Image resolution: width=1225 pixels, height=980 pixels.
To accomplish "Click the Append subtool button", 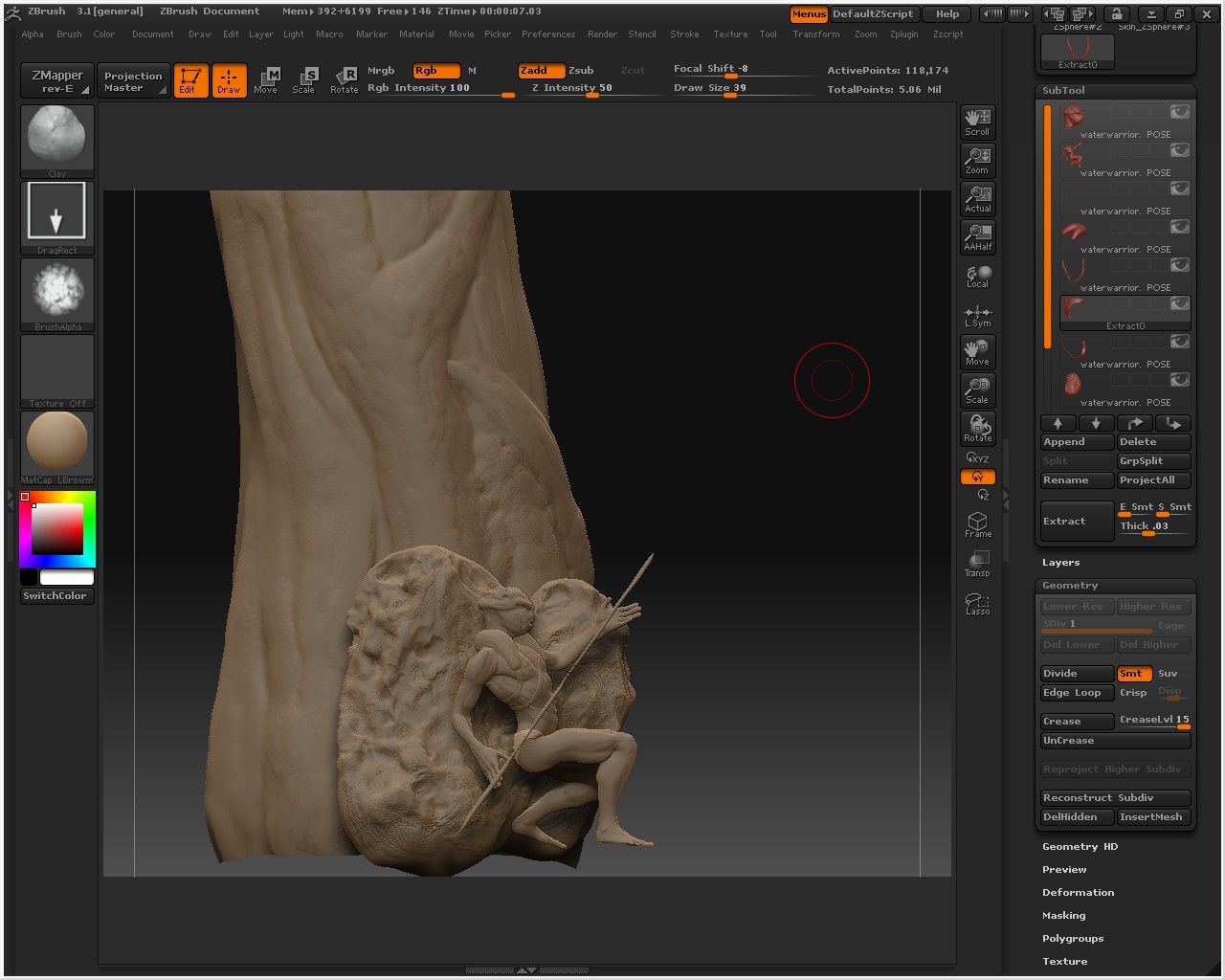I will click(1077, 442).
